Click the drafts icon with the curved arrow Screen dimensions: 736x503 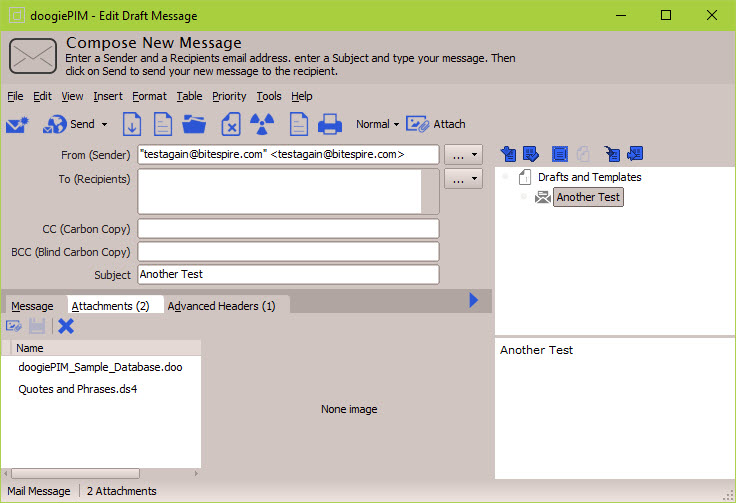point(612,153)
